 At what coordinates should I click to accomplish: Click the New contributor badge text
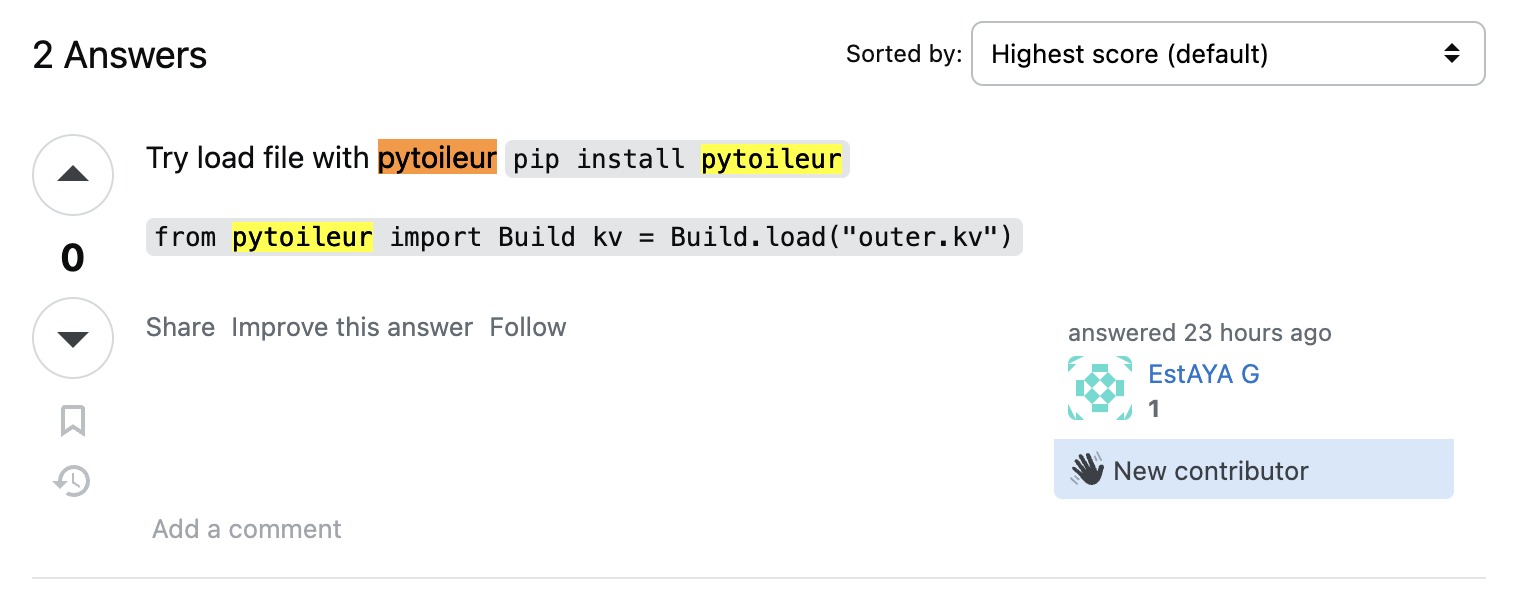point(1210,471)
